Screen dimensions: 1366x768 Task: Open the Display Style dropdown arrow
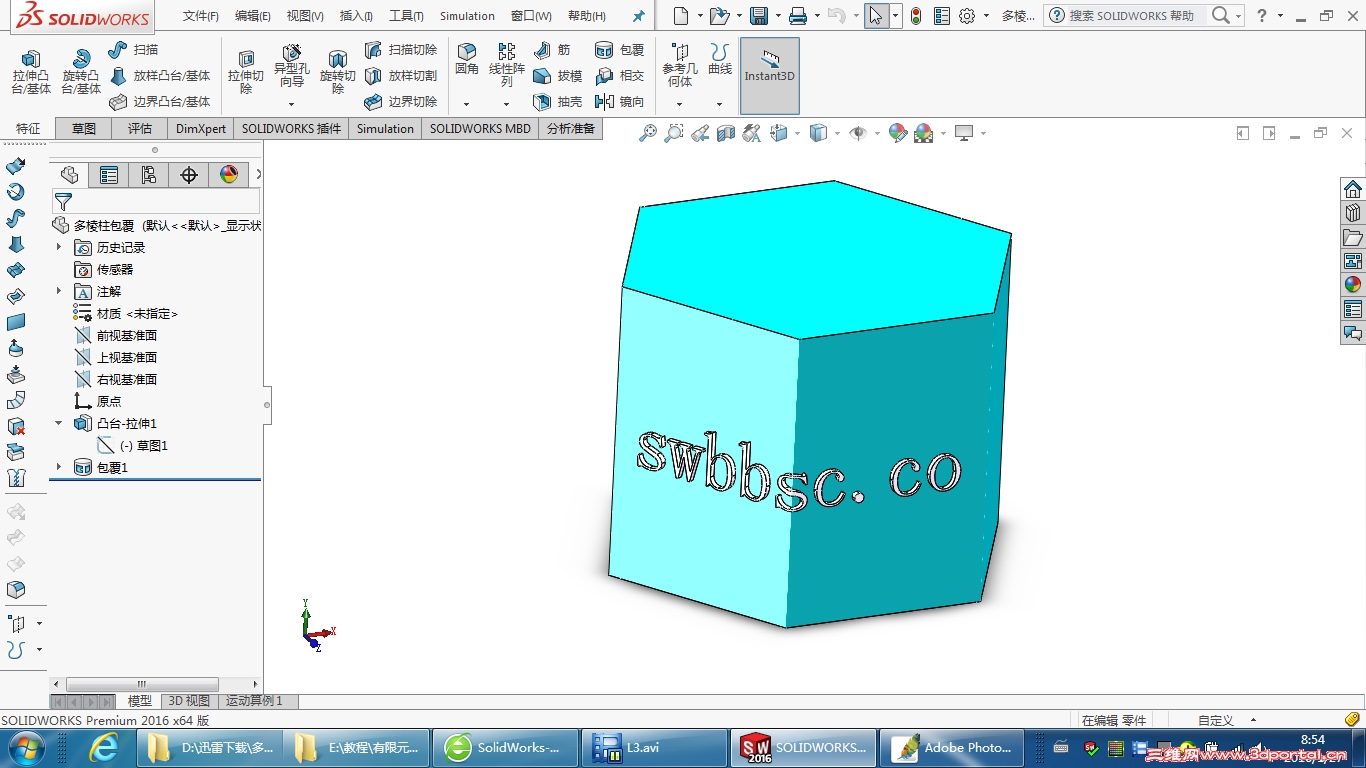point(836,133)
